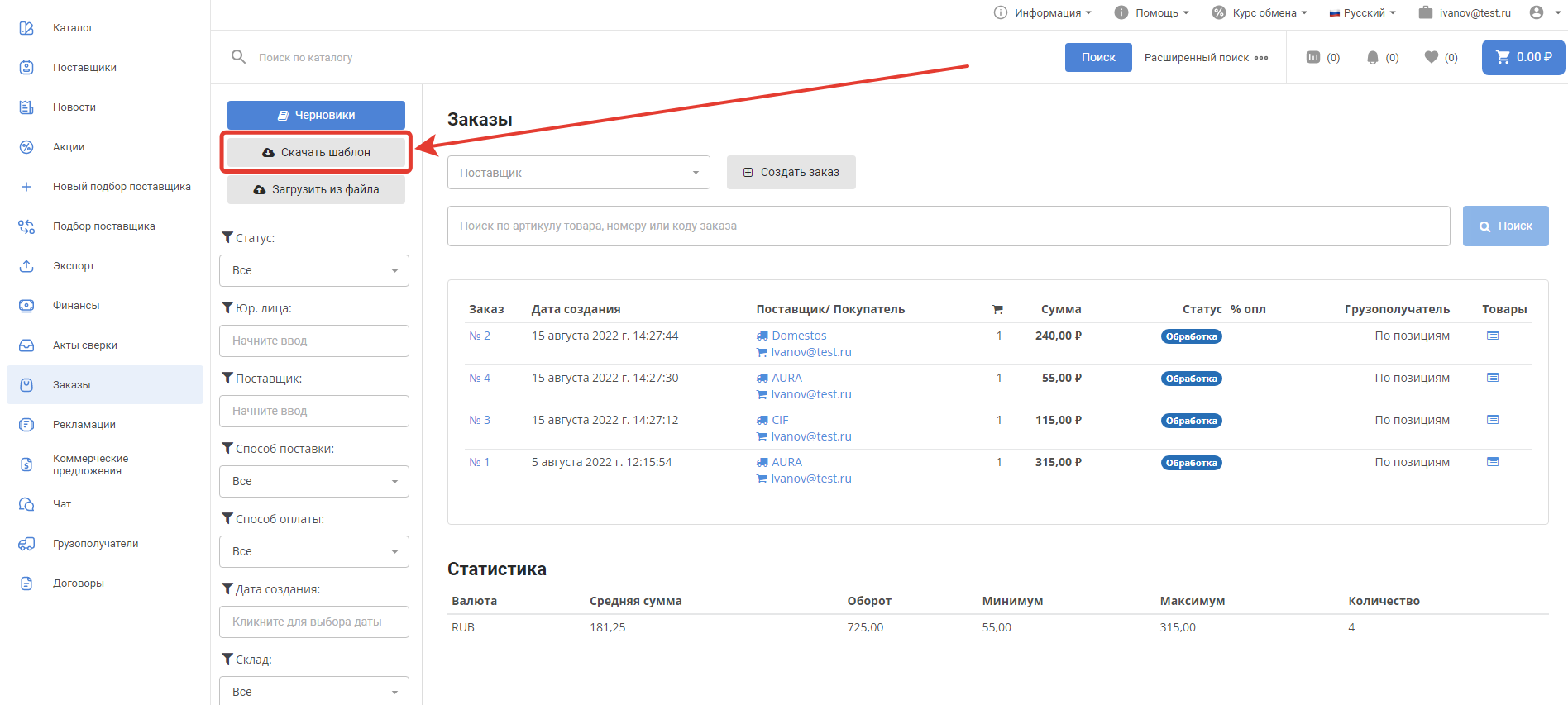The width and height of the screenshot is (1568, 705).
Task: Go to Рекламации in the sidebar
Action: point(84,425)
